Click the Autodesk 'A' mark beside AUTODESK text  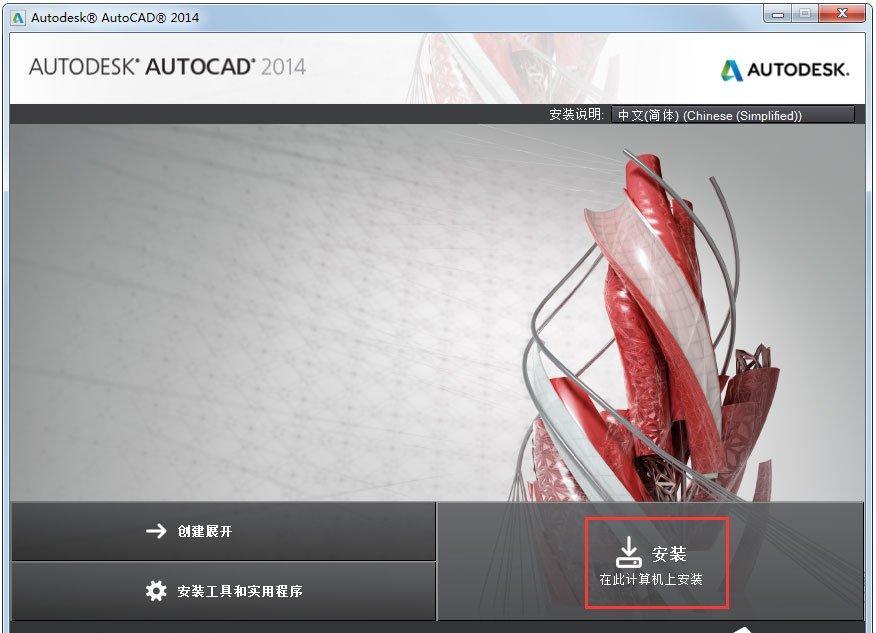tap(731, 69)
